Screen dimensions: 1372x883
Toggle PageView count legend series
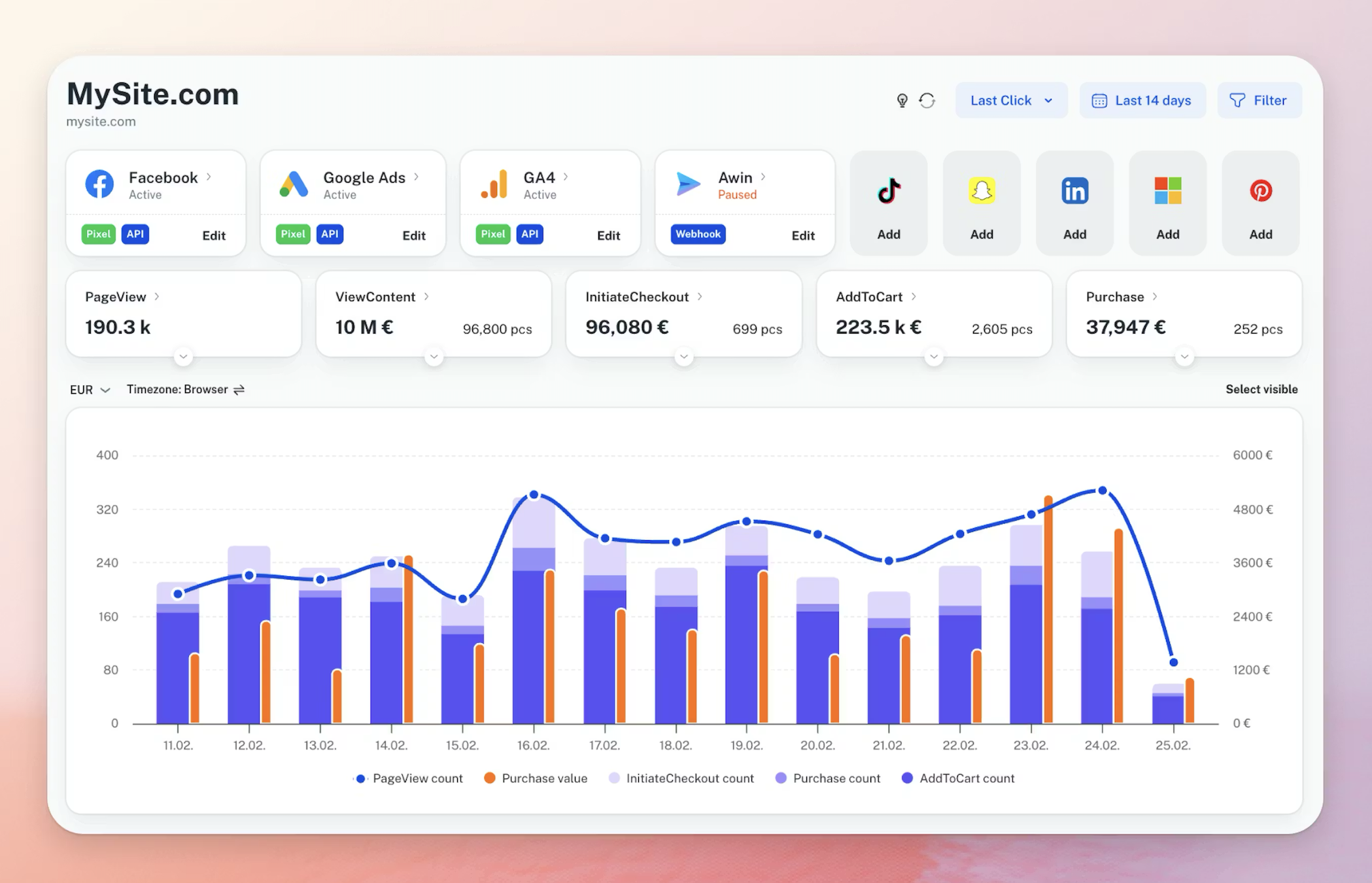[409, 778]
